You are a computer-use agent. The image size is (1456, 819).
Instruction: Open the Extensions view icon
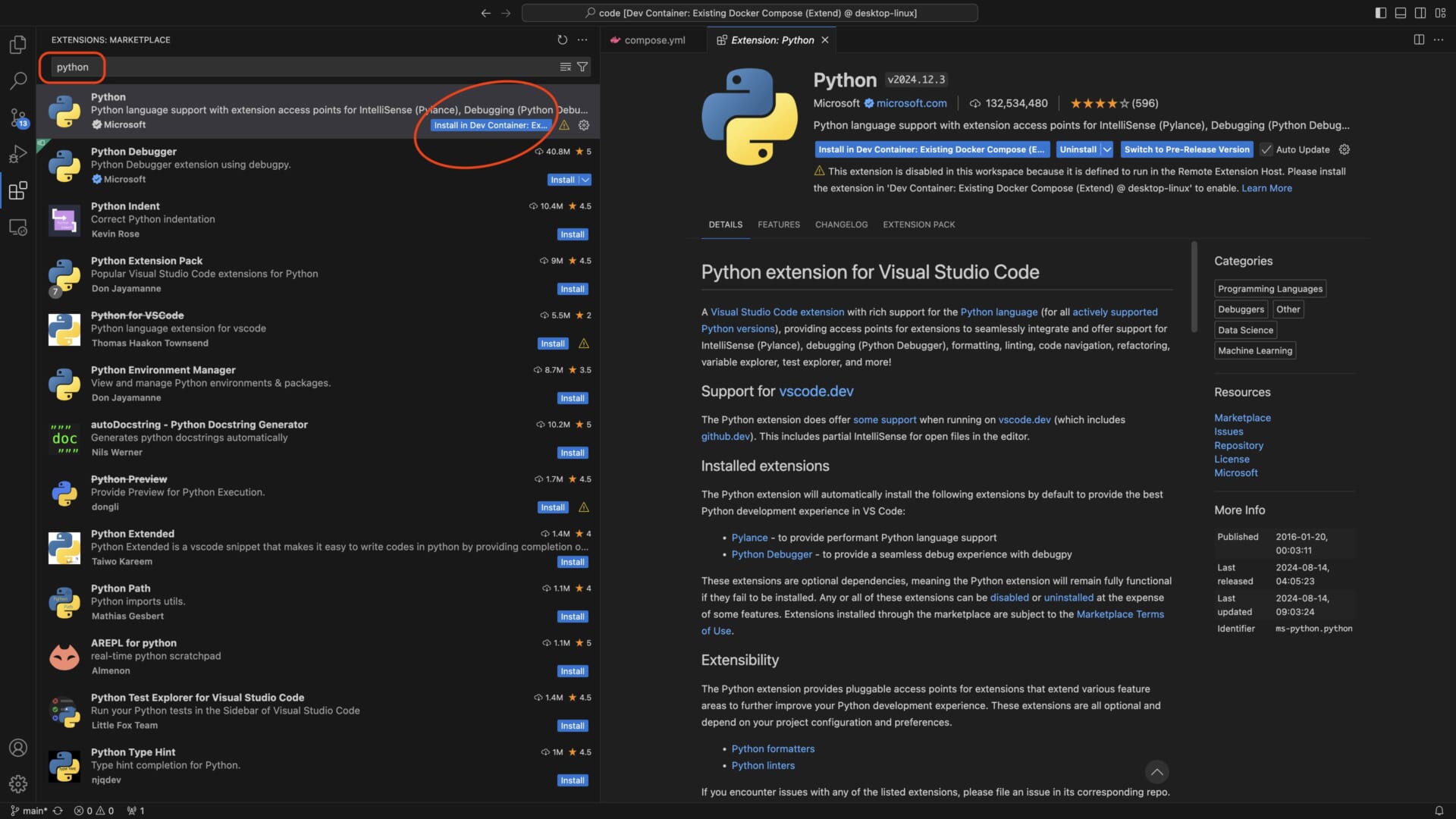18,190
